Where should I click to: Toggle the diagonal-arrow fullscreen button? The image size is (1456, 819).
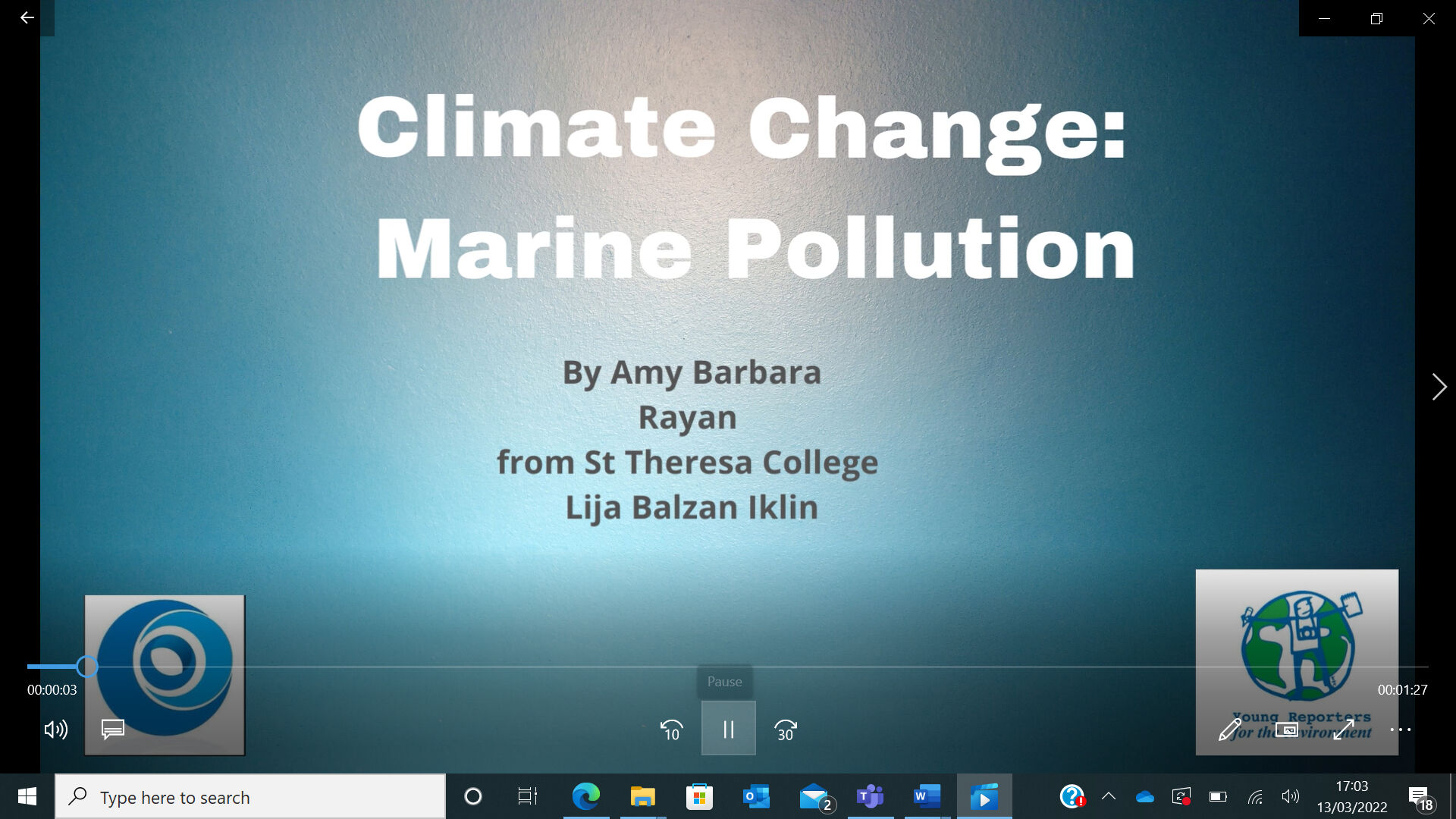coord(1344,730)
